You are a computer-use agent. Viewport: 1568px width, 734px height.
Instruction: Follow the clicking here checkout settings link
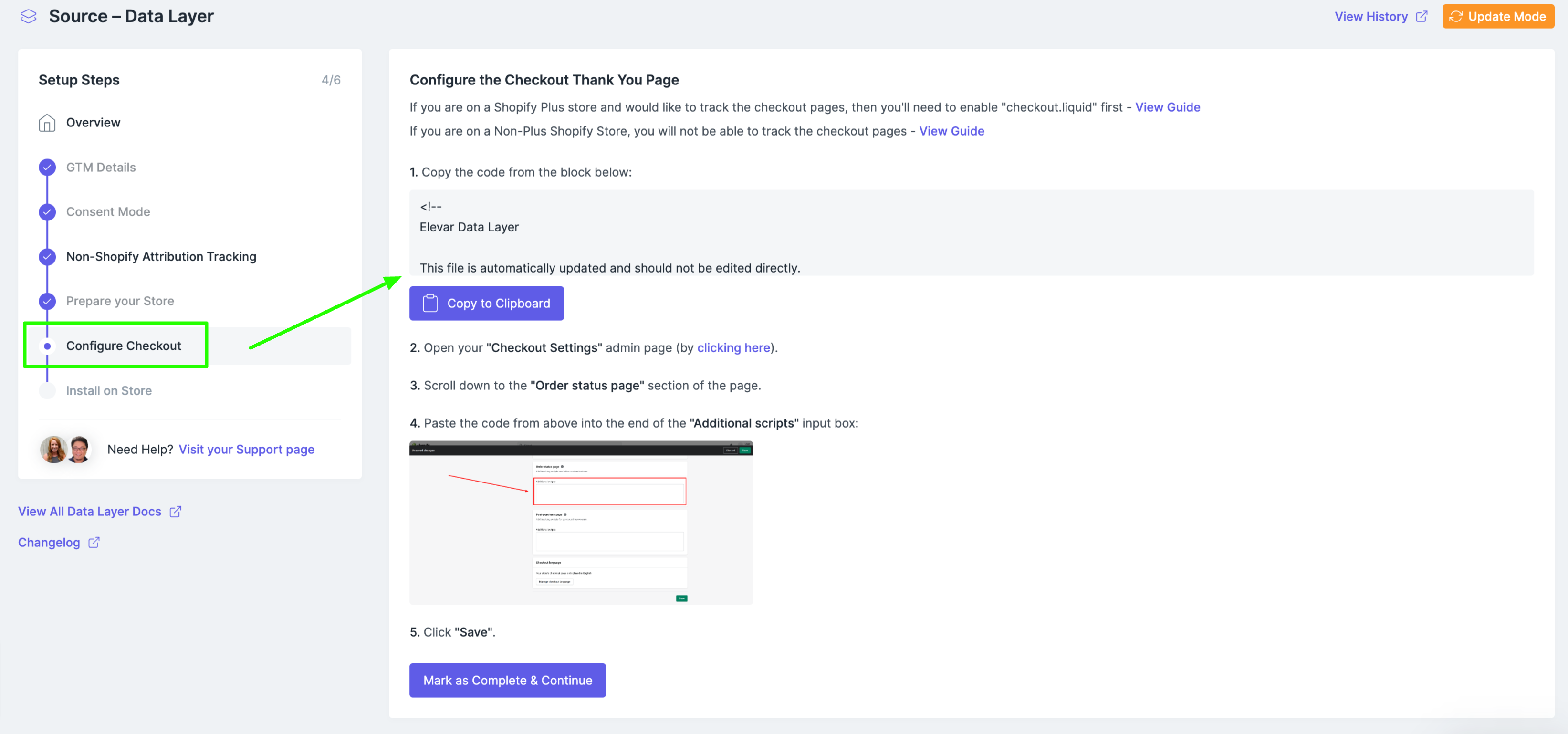pyautogui.click(x=733, y=347)
